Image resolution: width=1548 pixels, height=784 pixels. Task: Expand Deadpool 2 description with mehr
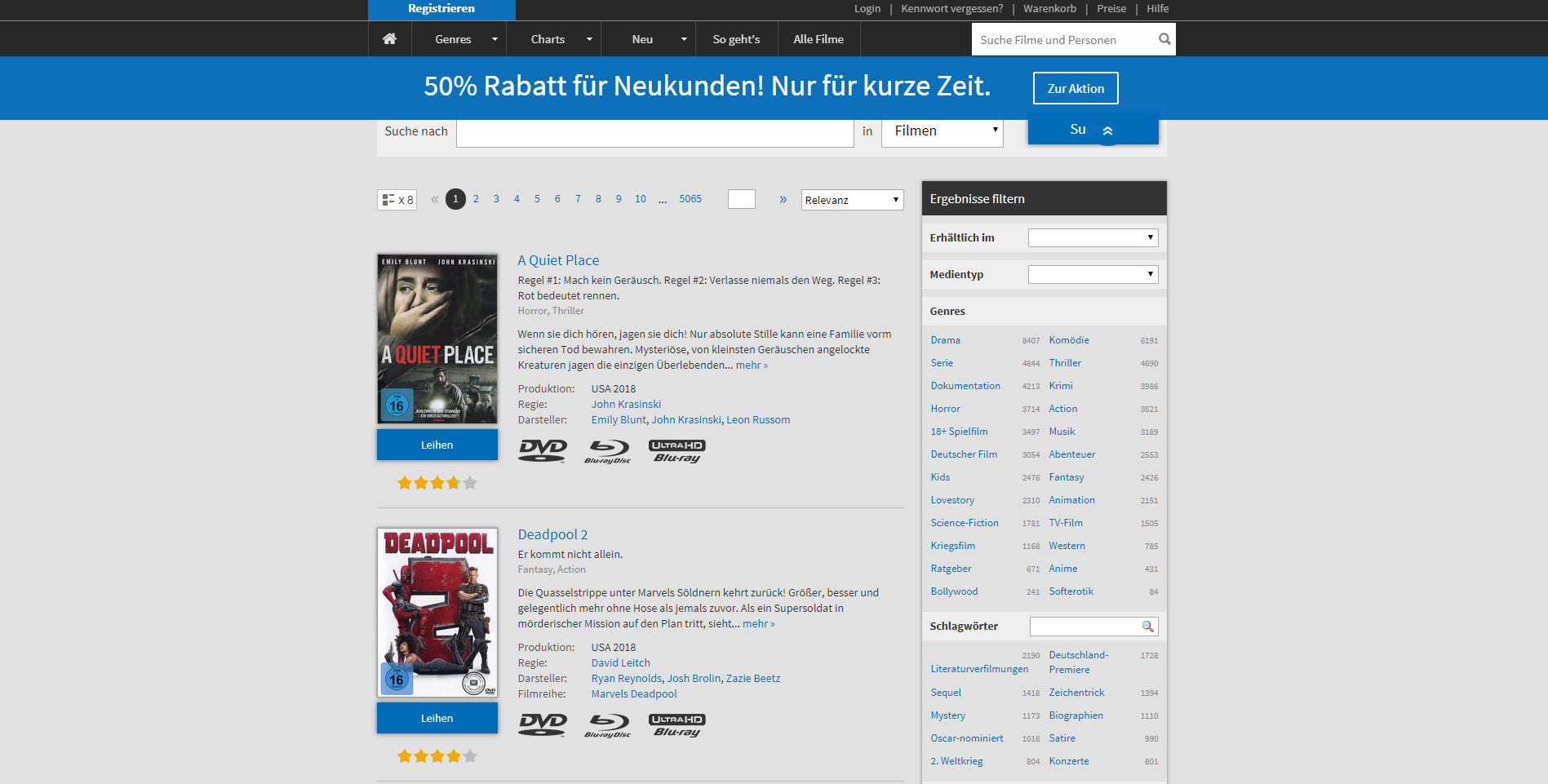[x=759, y=623]
